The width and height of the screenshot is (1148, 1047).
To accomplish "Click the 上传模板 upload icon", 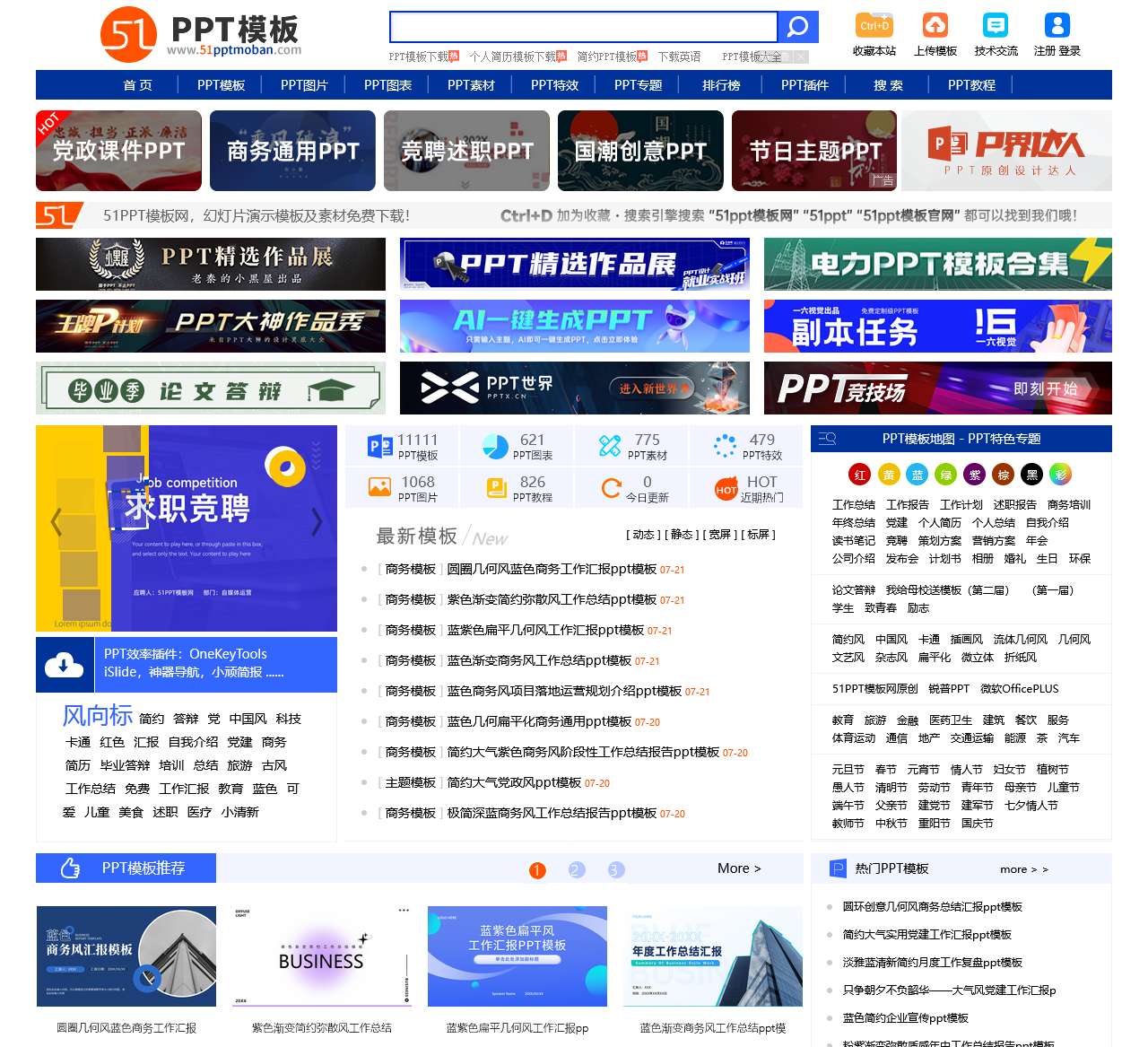I will point(935,25).
